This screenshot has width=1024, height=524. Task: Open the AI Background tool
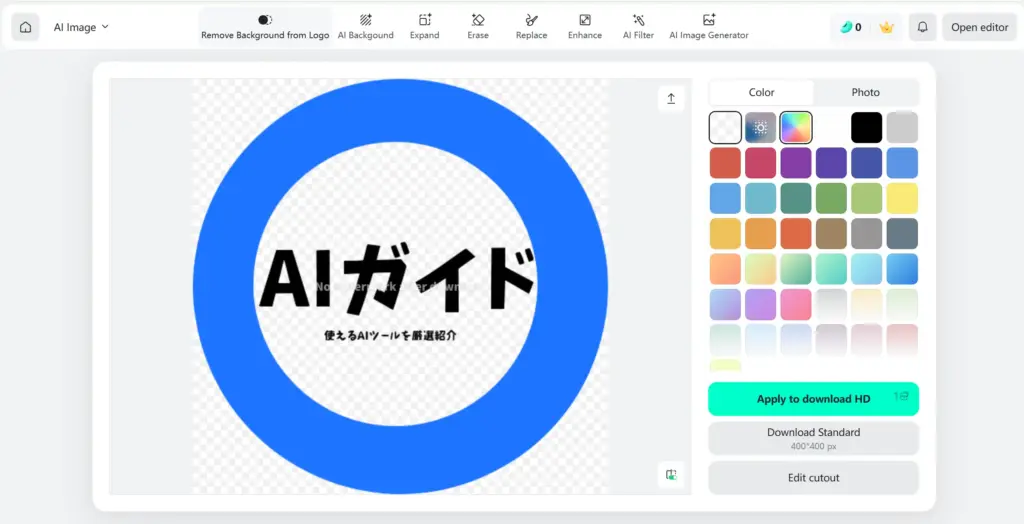coord(365,27)
